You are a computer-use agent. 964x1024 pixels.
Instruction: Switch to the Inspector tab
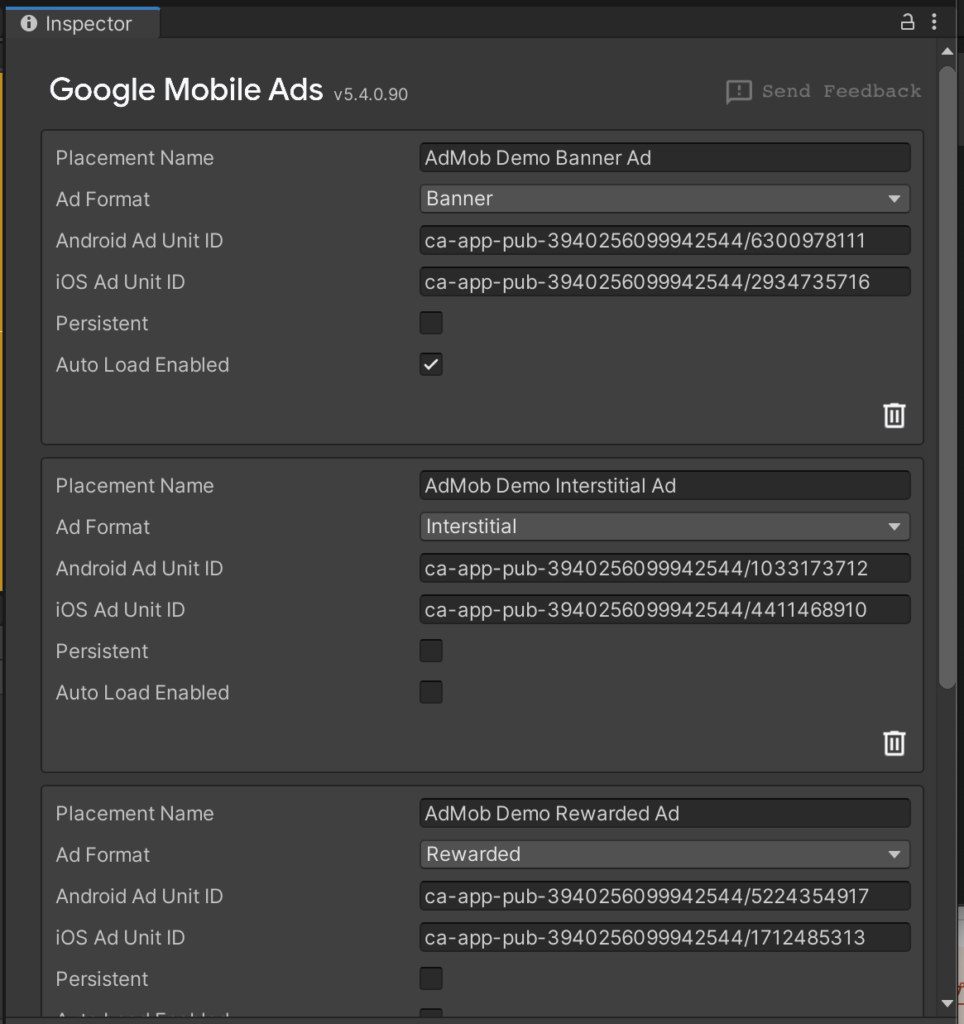coord(85,22)
